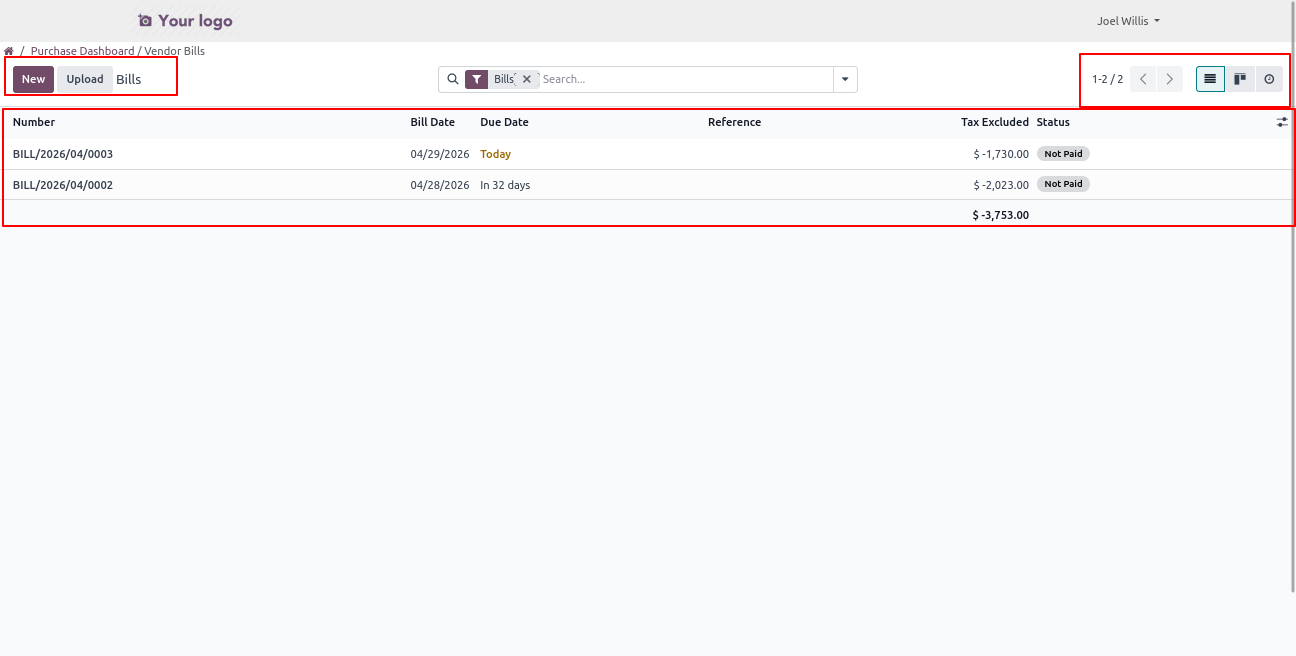
Task: Expand the search options dropdown arrow
Action: [x=845, y=79]
